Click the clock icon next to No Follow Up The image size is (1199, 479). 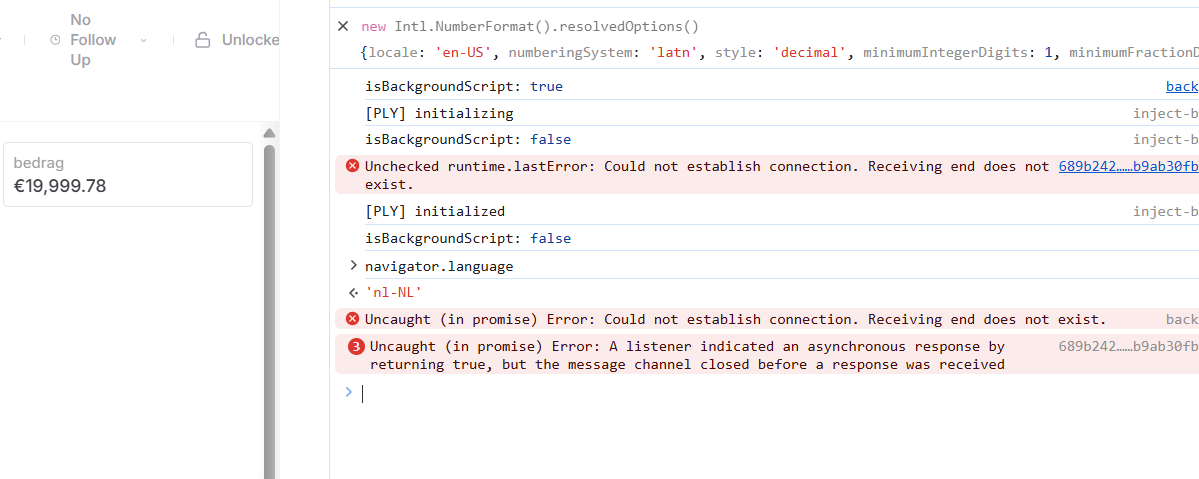tap(55, 40)
